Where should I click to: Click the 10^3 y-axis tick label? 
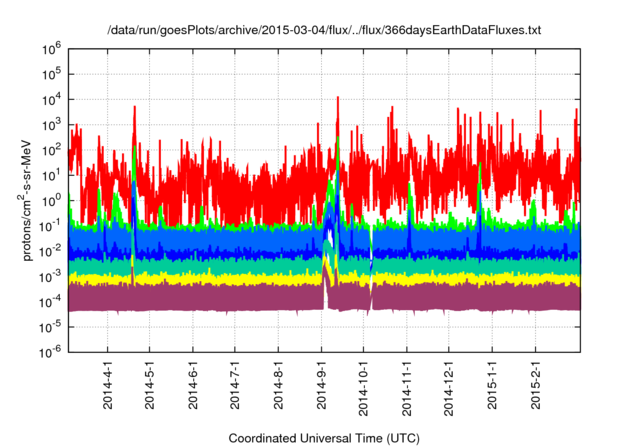click(51, 125)
